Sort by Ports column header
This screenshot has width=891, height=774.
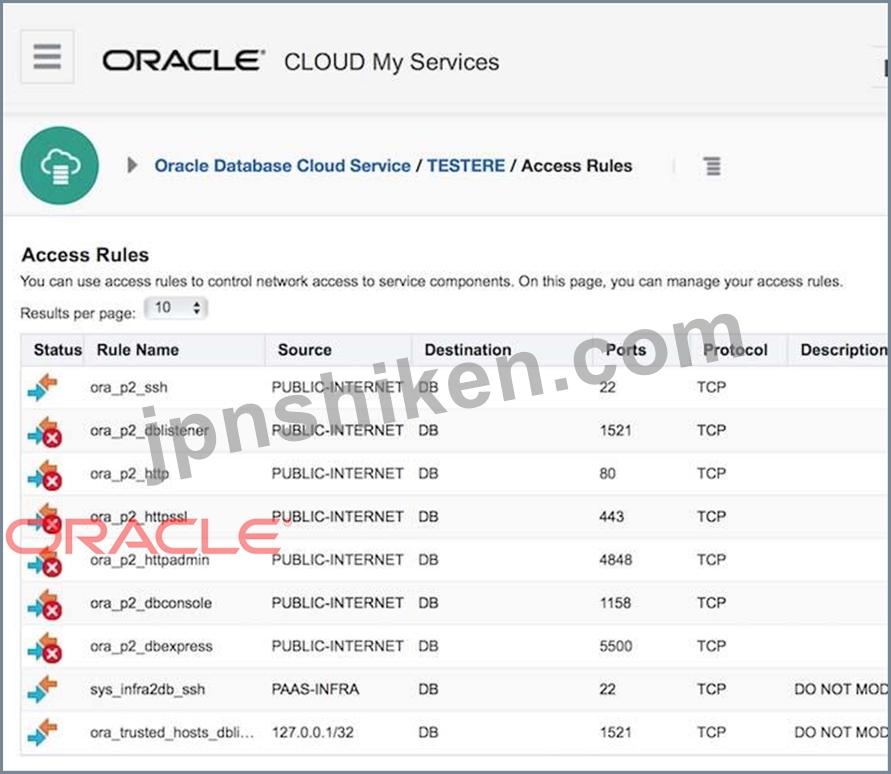tap(626, 349)
